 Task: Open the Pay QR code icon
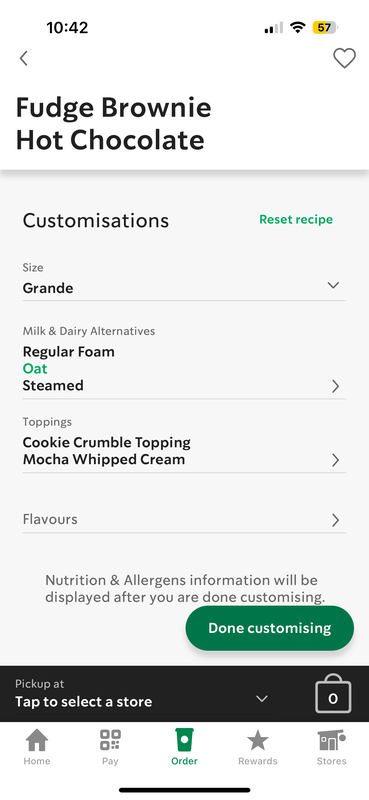click(110, 740)
